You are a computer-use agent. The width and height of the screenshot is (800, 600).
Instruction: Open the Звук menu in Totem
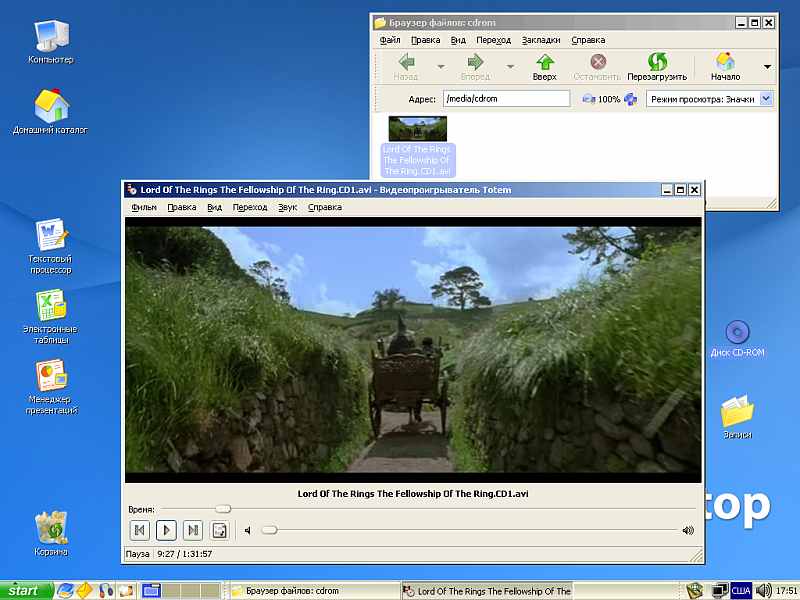tap(288, 207)
